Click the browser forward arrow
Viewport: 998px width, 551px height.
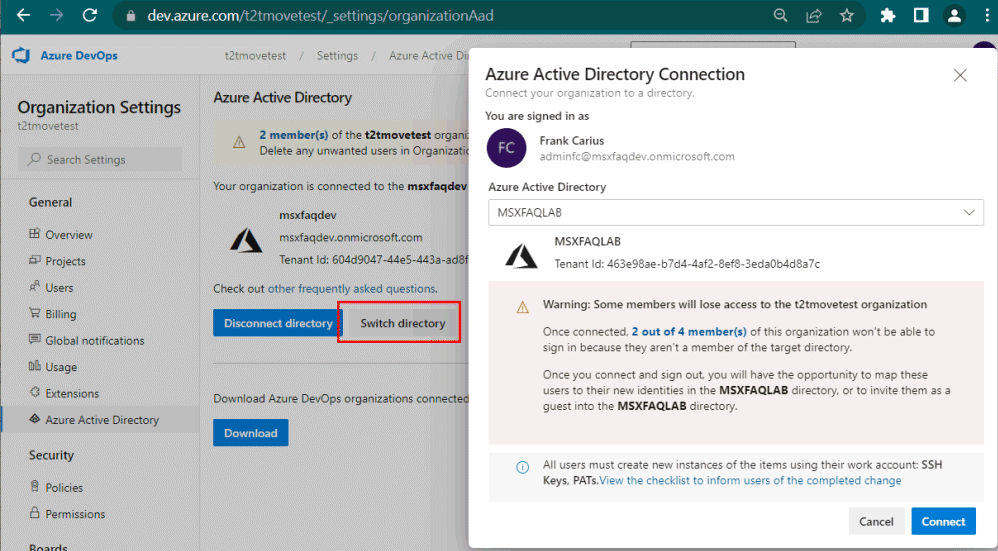coord(57,15)
